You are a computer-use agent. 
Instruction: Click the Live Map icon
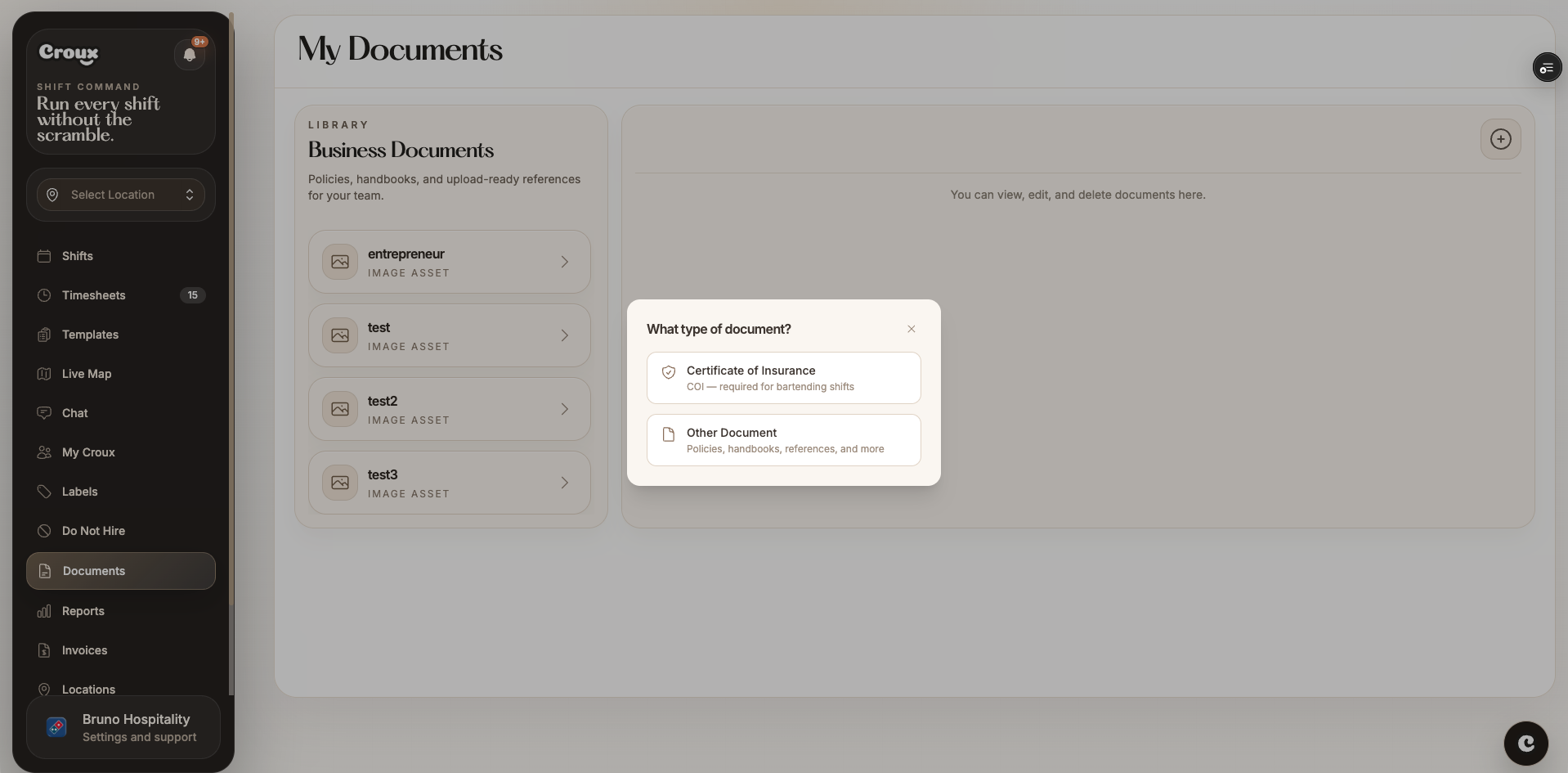44,374
